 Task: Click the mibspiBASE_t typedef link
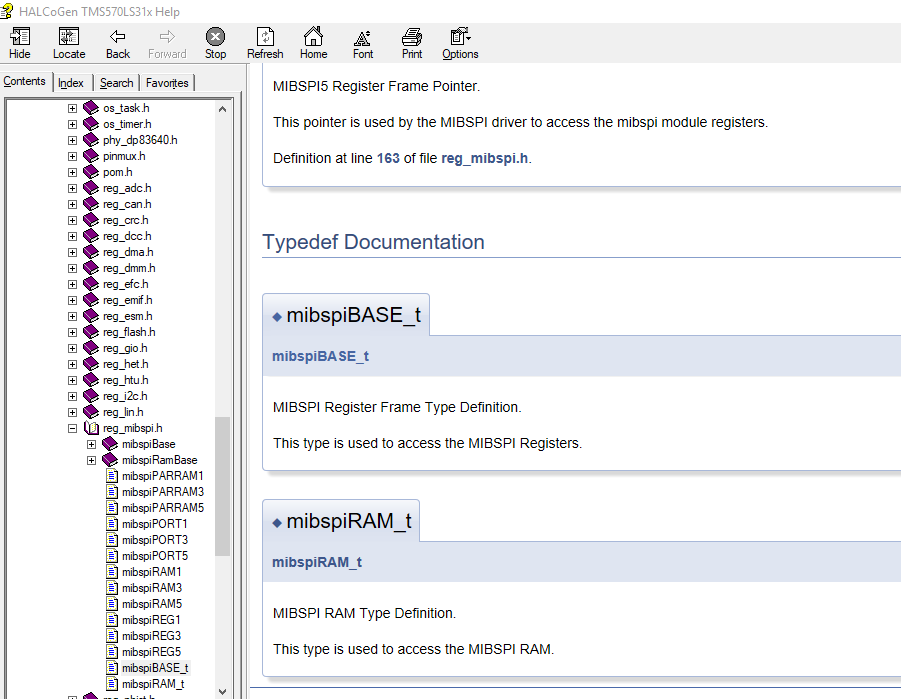(x=320, y=356)
